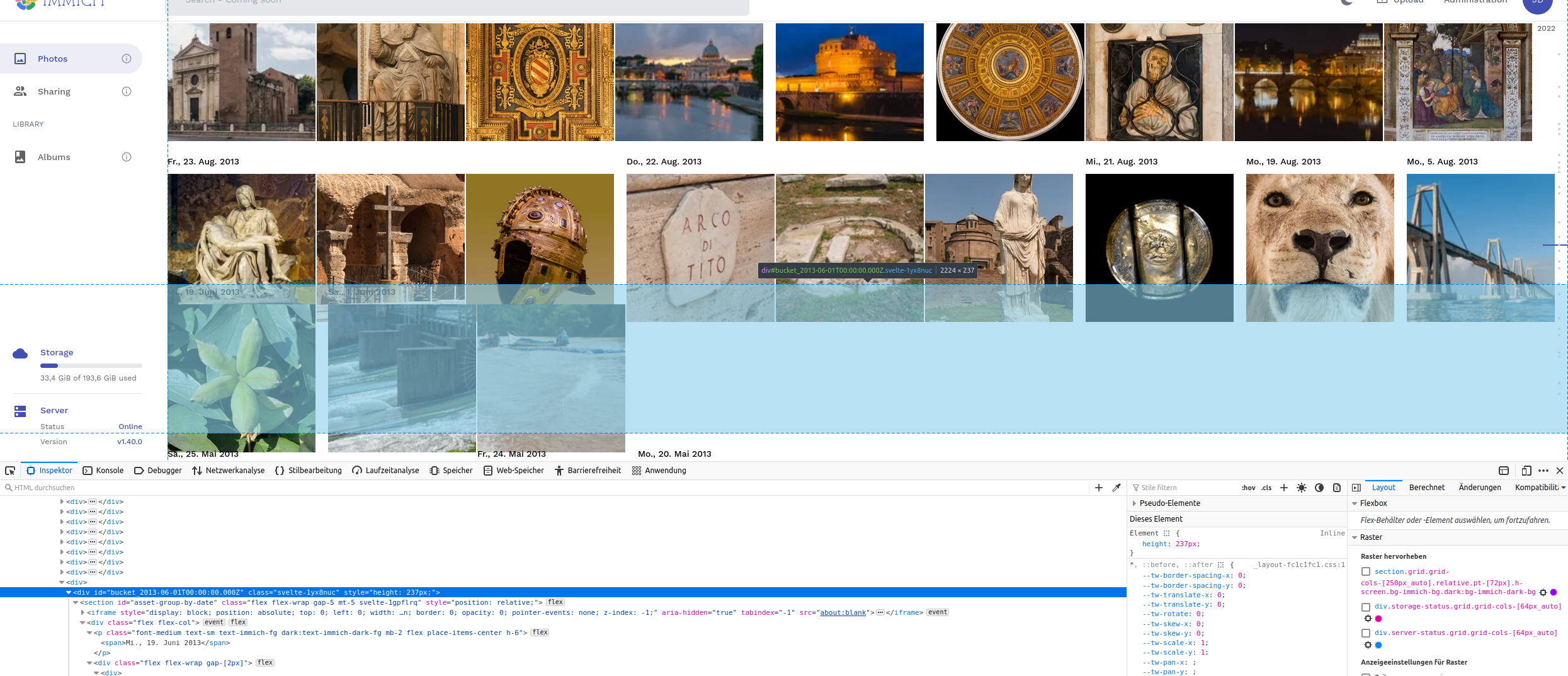The height and width of the screenshot is (676, 1568).
Task: Click the Storage cloud icon
Action: click(20, 353)
